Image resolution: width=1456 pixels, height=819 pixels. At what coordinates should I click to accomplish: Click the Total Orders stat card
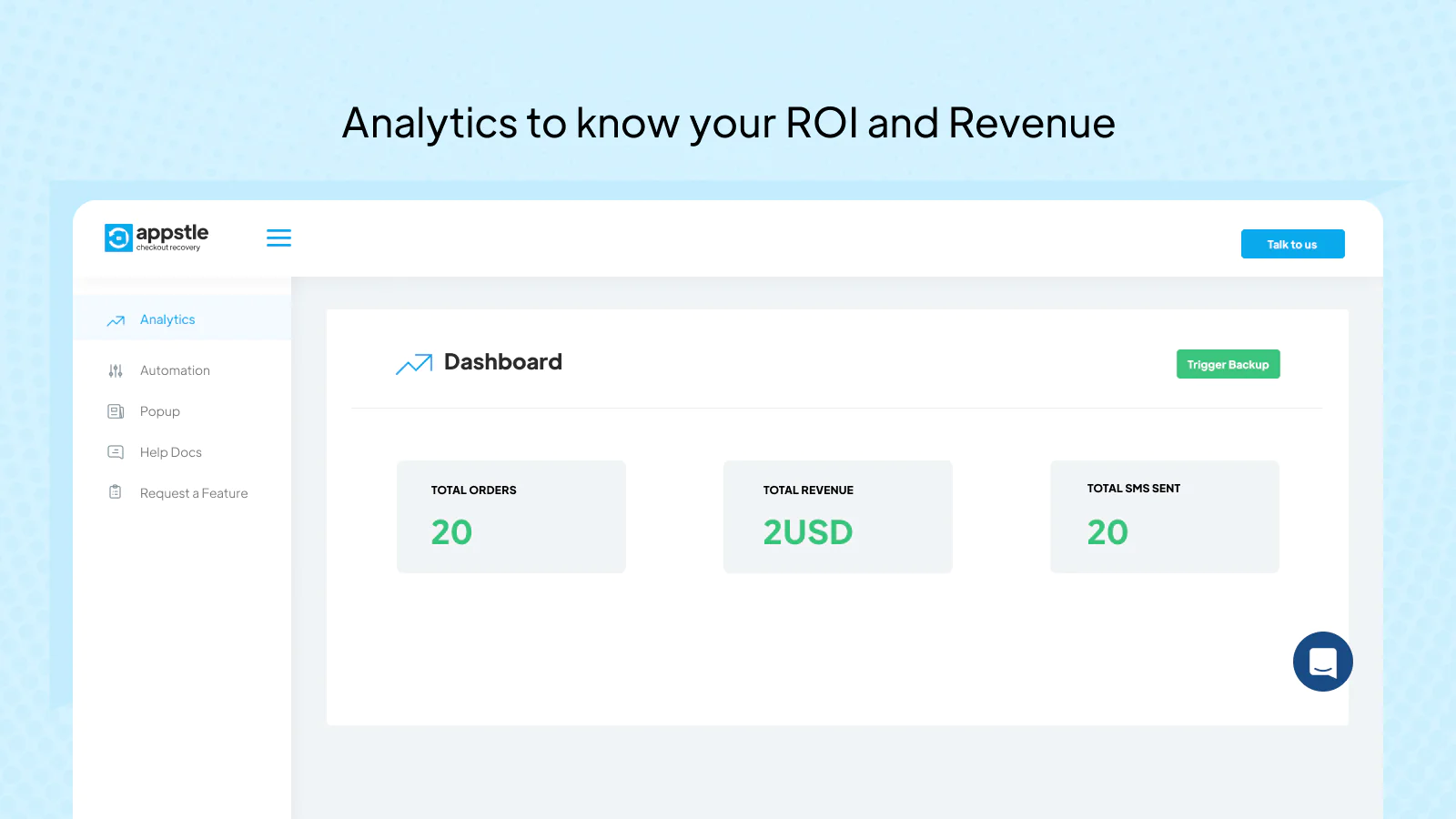[511, 516]
